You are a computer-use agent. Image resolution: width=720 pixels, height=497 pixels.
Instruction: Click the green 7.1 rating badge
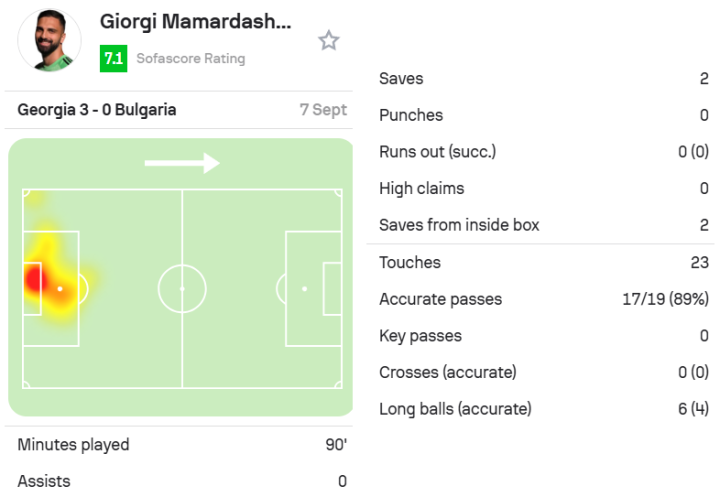click(x=113, y=58)
